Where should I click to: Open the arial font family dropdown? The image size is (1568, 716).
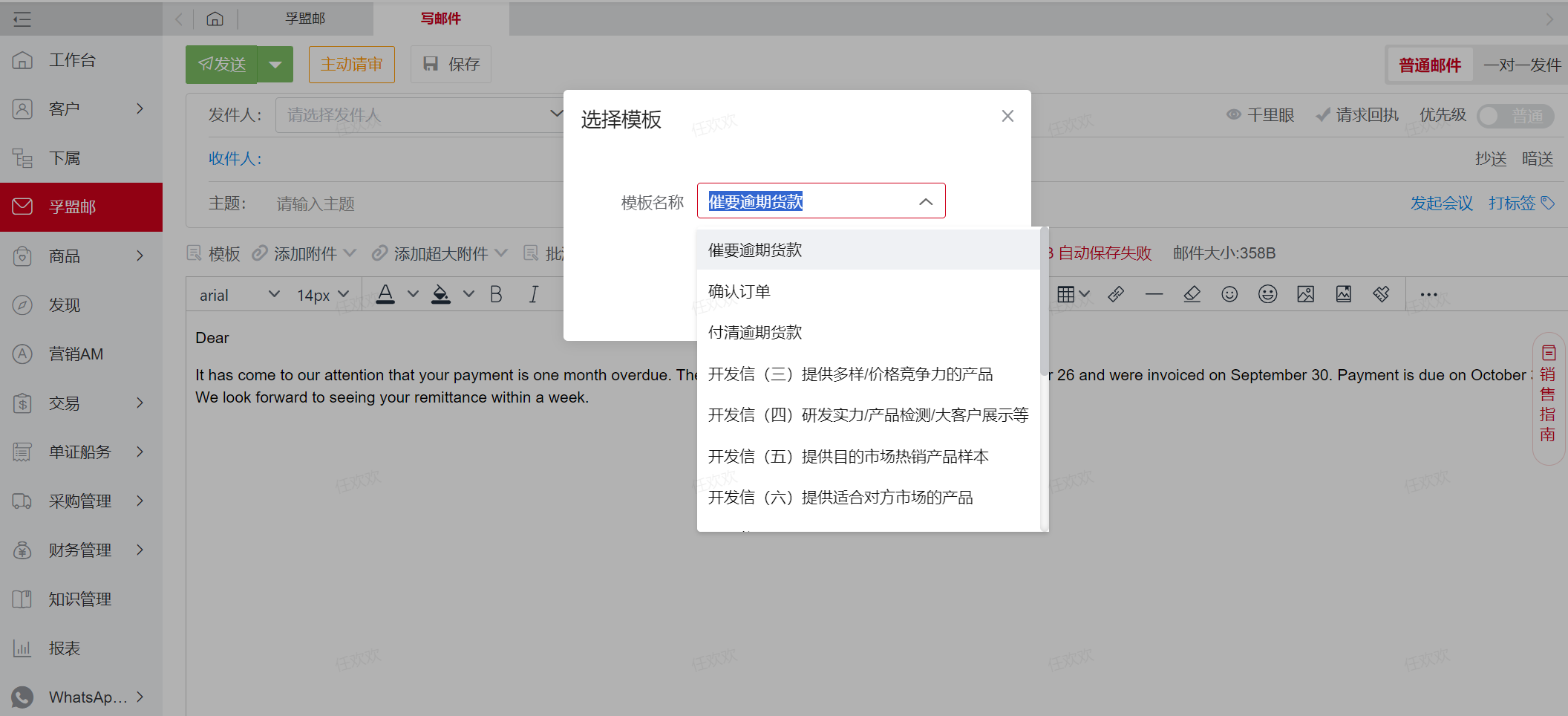[x=239, y=295]
